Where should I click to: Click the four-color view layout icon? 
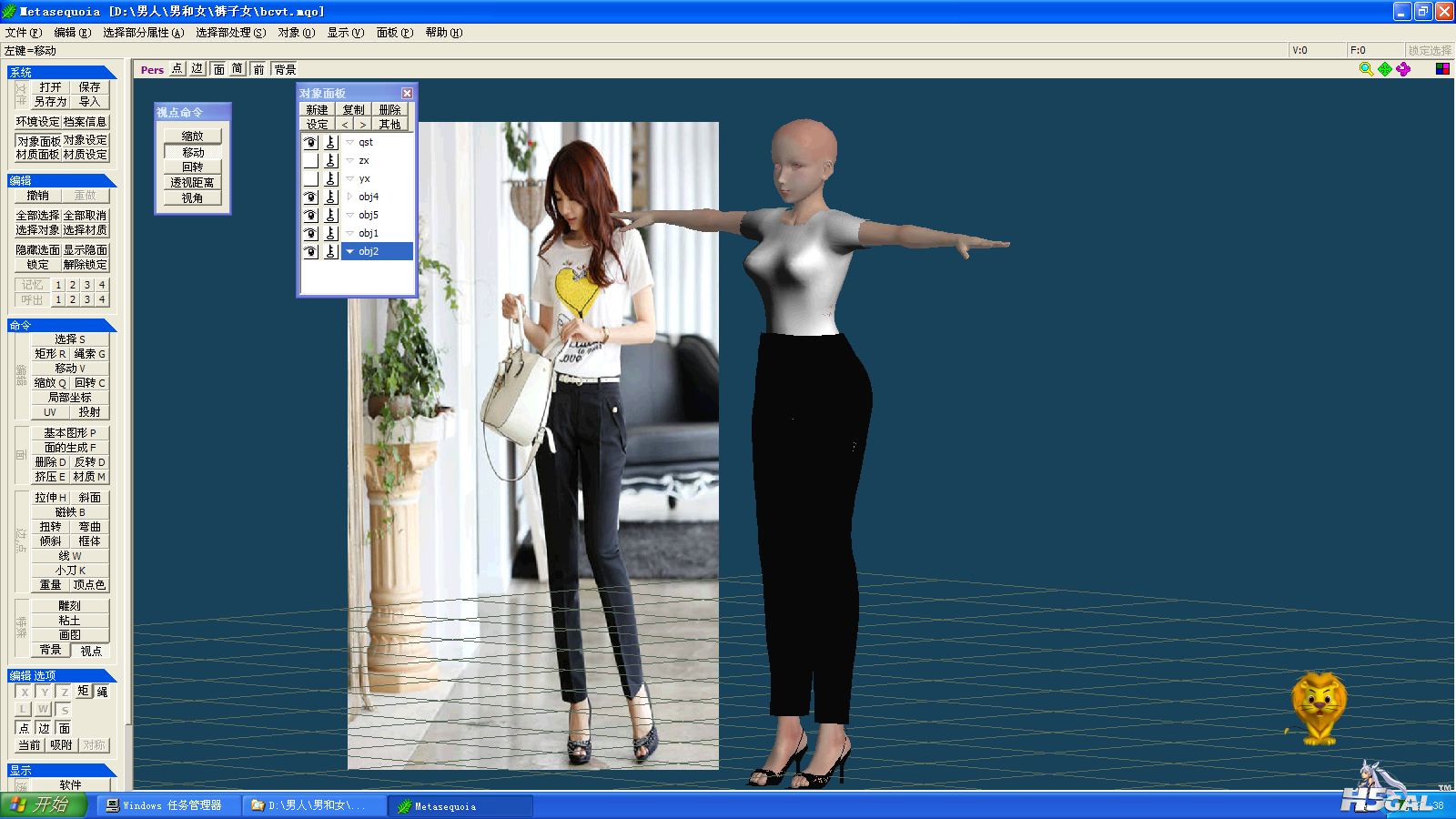pyautogui.click(x=1442, y=69)
